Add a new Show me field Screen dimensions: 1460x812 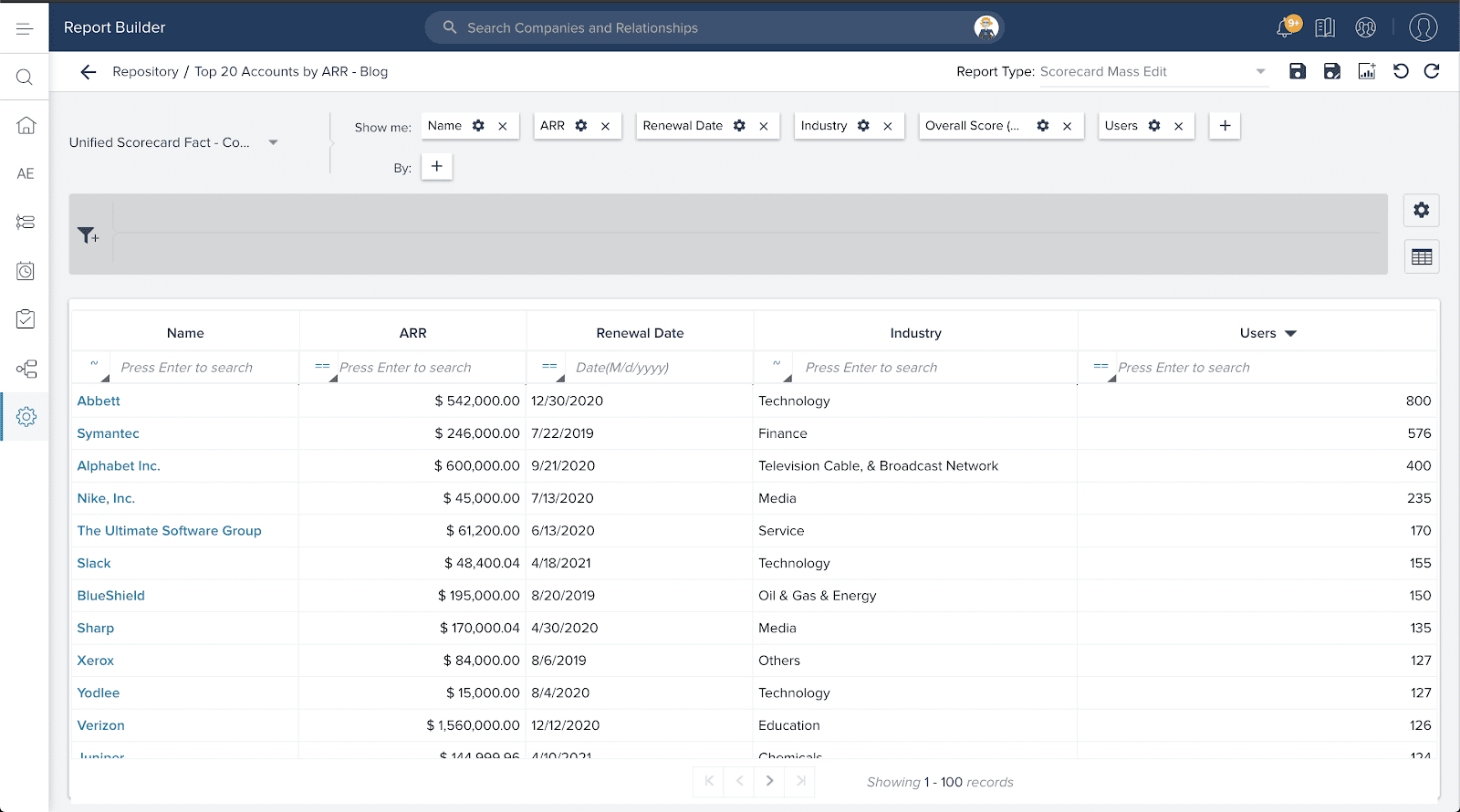click(1225, 126)
